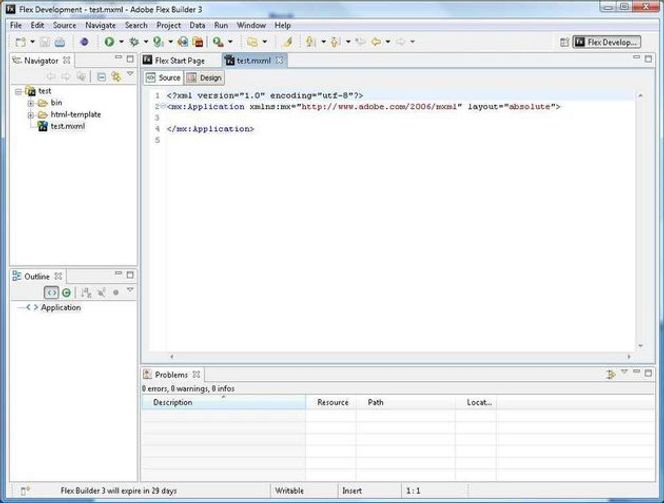Click the Location column header
Viewport: 664px width, 503px height.
(x=476, y=402)
